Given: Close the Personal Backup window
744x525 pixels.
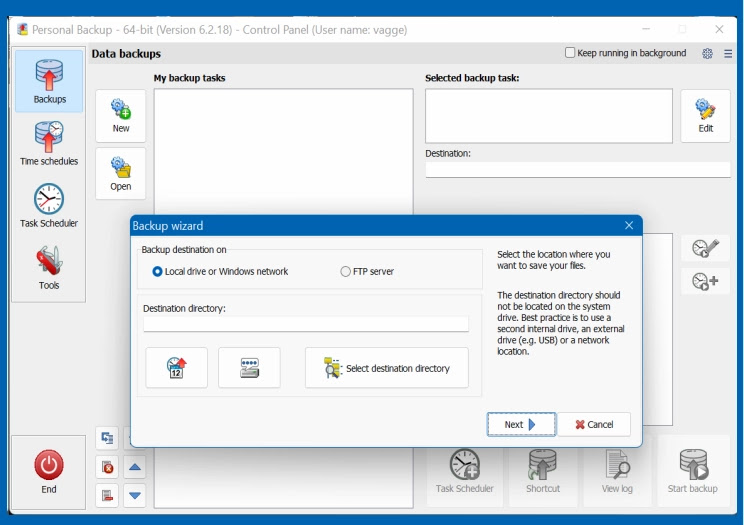Looking at the screenshot, I should click(719, 29).
